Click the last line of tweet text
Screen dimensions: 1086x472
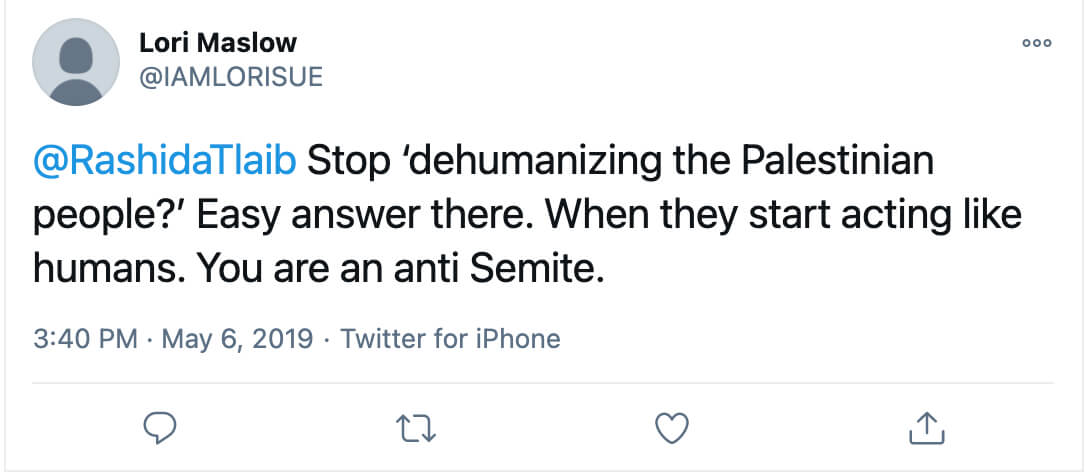tap(319, 270)
